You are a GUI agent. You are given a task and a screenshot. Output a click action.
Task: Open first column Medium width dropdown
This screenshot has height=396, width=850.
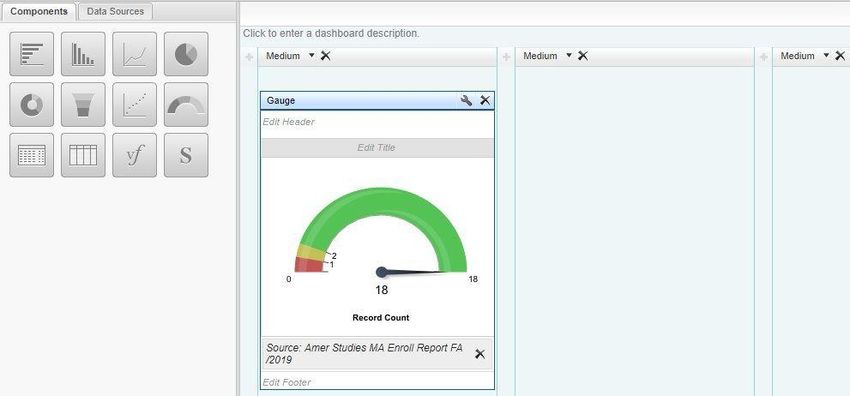[312, 55]
